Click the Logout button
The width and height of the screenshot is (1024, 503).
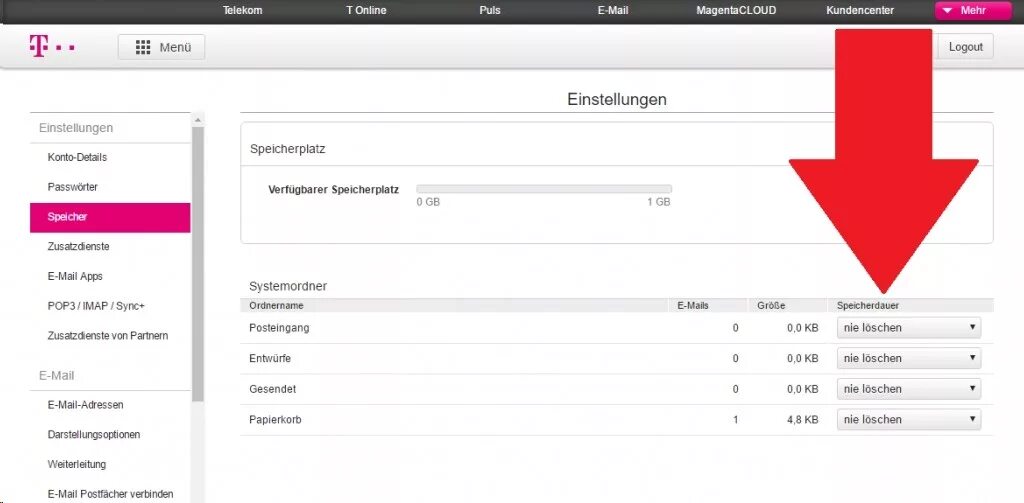pyautogui.click(x=965, y=47)
